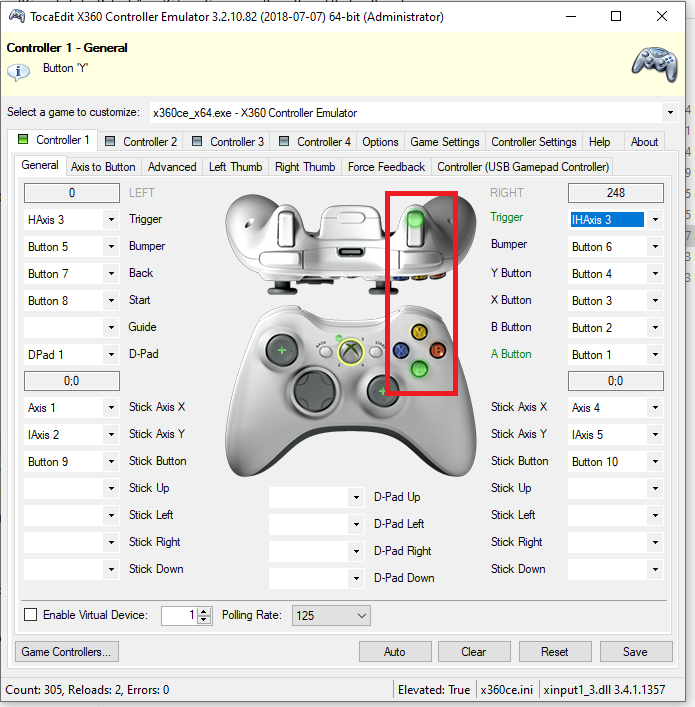This screenshot has height=707, width=695.
Task: Toggle Enable Virtual Device checkbox
Action: 30,615
